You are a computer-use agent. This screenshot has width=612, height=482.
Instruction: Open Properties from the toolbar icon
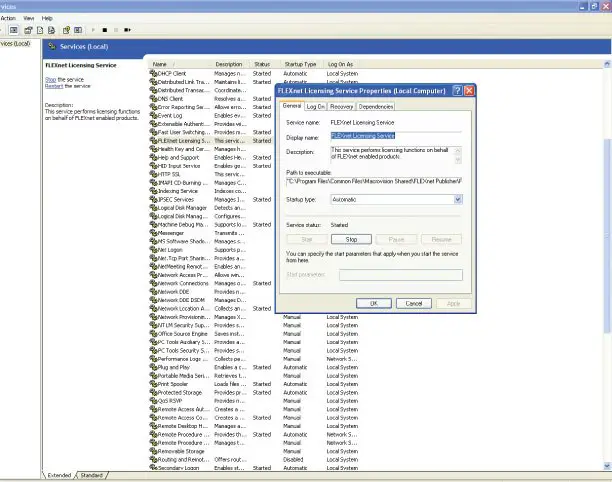click(28, 30)
